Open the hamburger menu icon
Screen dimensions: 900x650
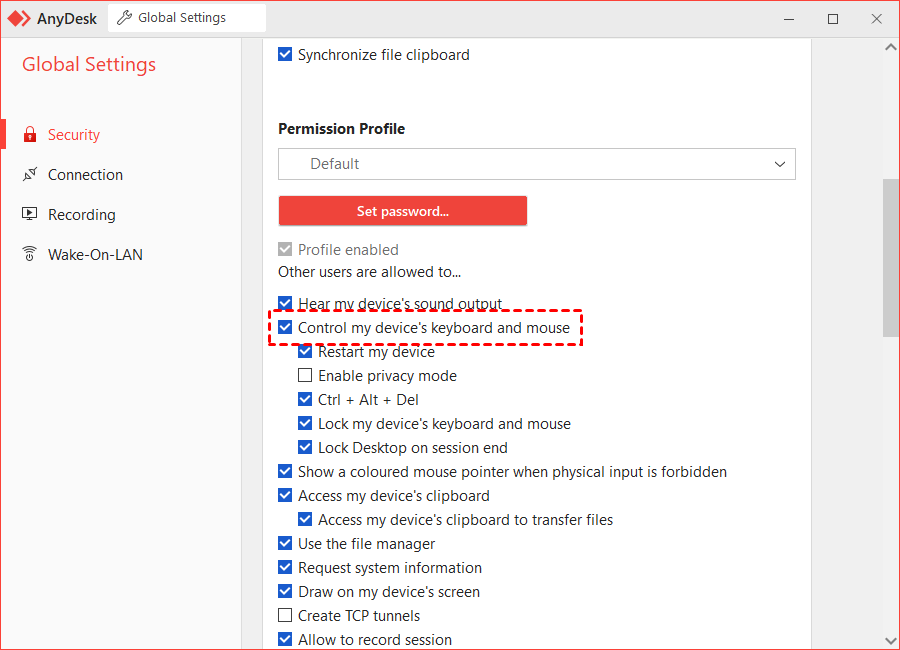click(x=740, y=18)
